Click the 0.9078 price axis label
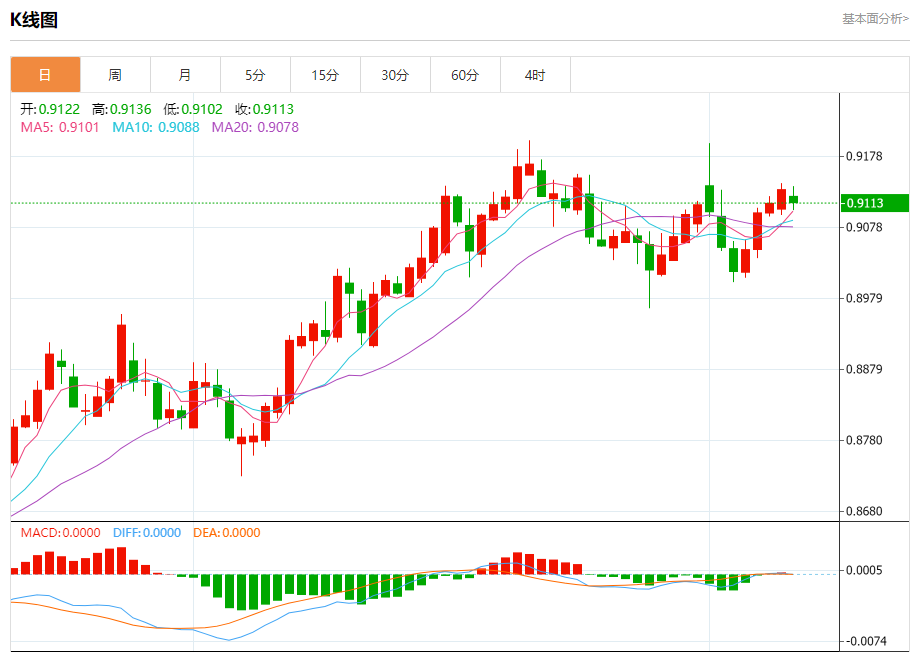Screen dimensions: 913x652 click(x=865, y=226)
